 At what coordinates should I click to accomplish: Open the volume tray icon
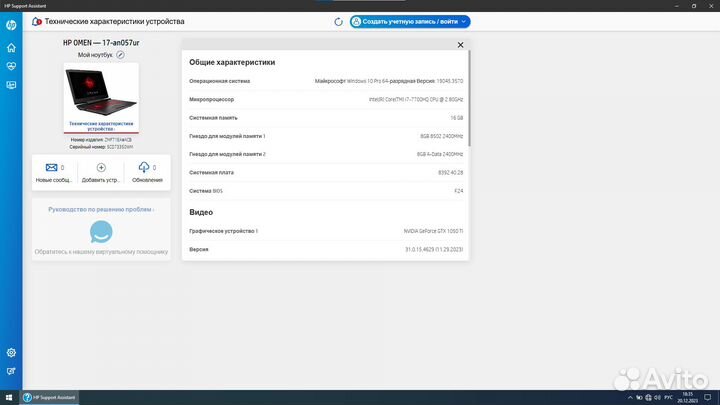658,398
